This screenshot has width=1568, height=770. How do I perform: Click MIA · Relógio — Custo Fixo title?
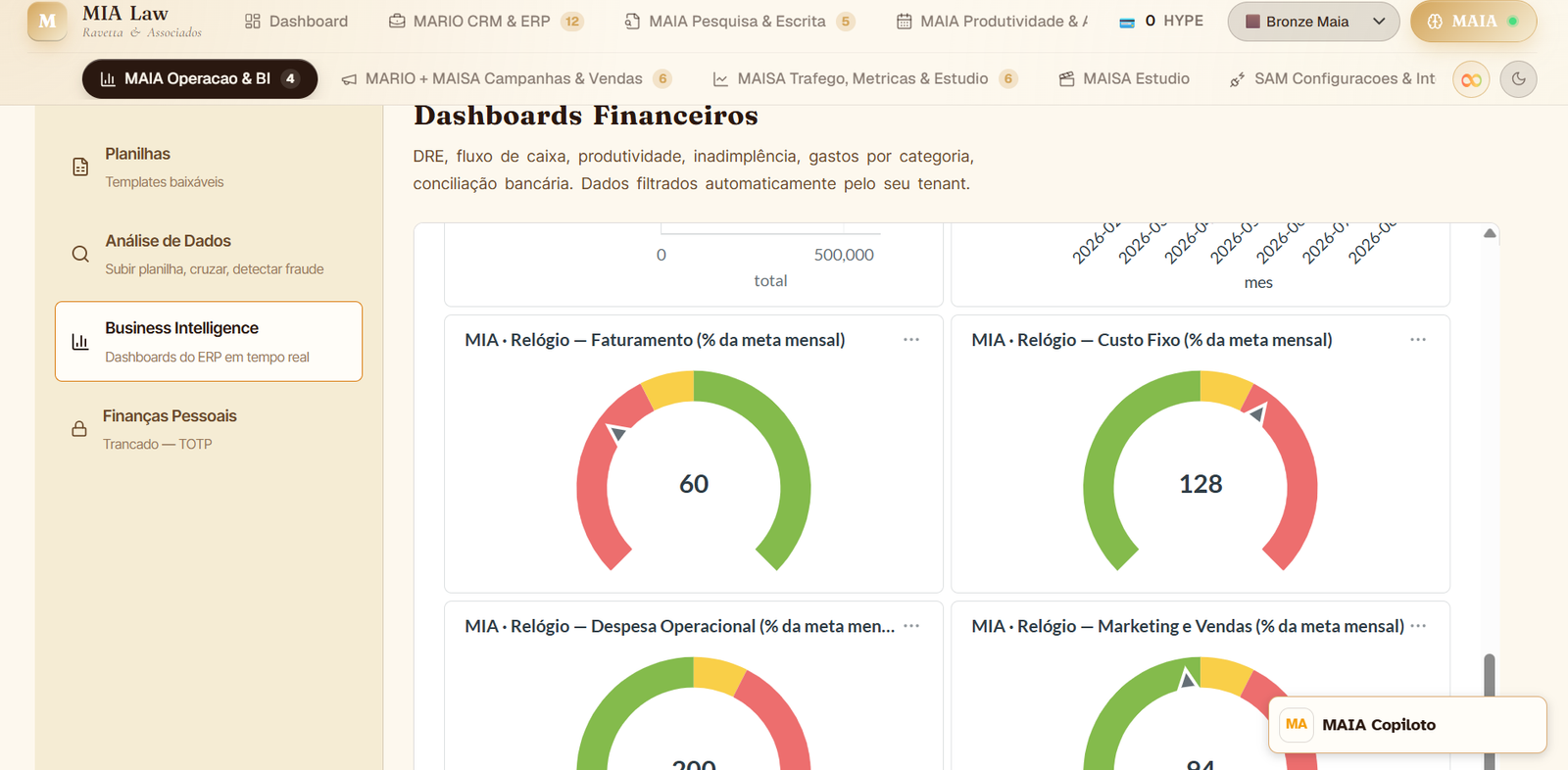click(1151, 340)
